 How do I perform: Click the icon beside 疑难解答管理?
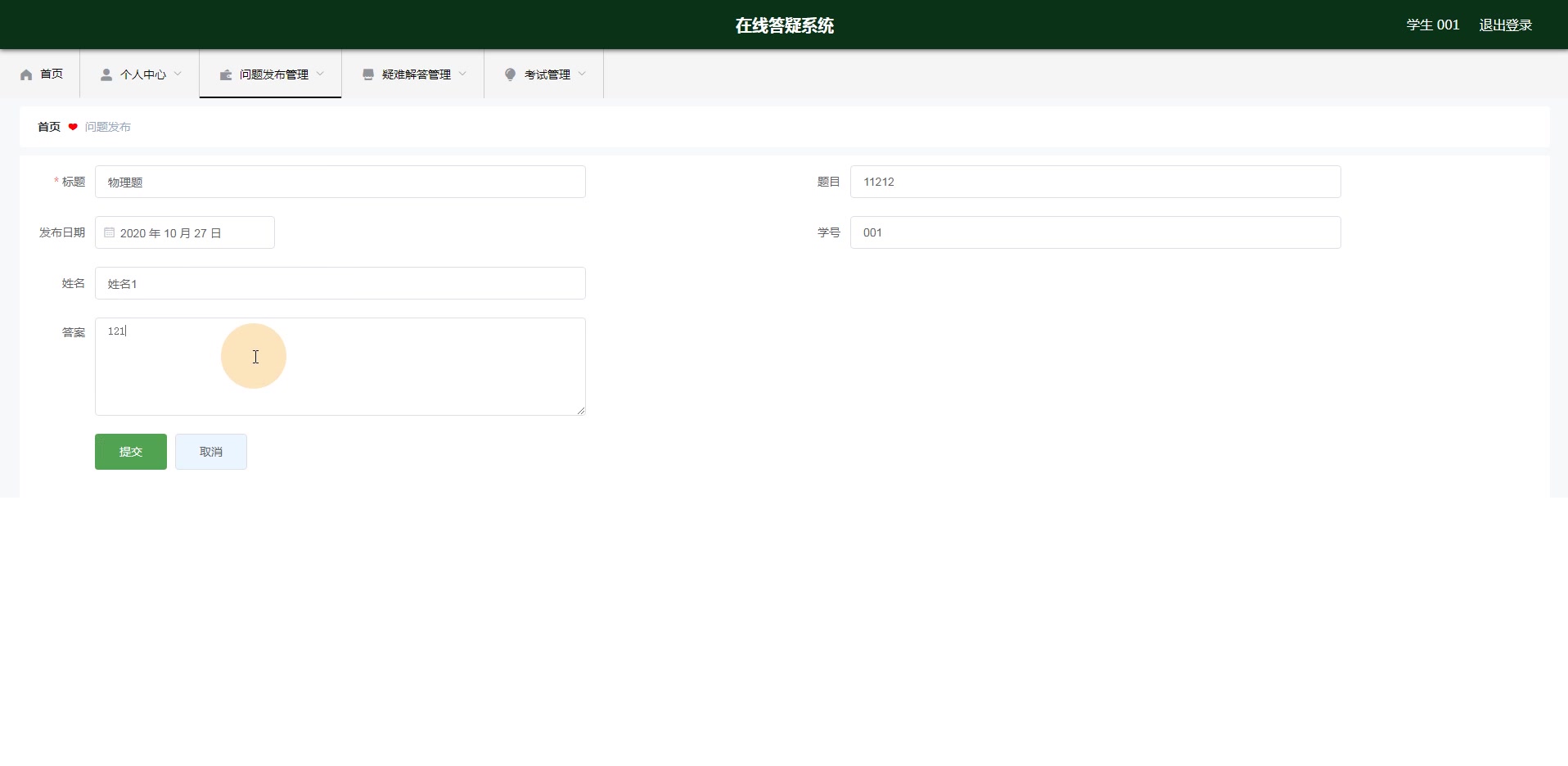(x=368, y=74)
